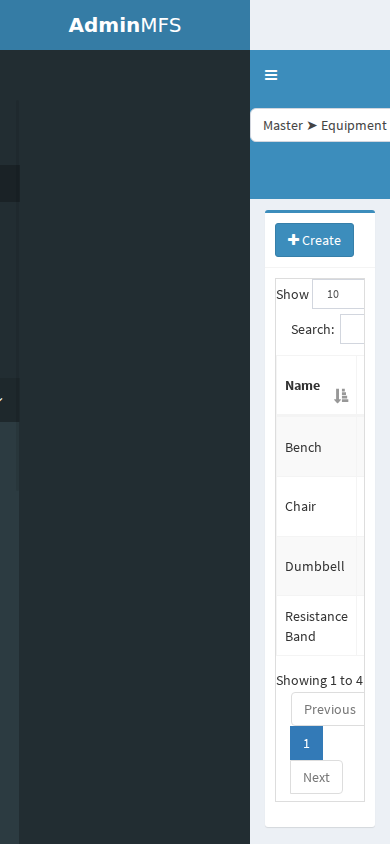The height and width of the screenshot is (844, 390).
Task: Focus the Search input field
Action: pos(352,329)
